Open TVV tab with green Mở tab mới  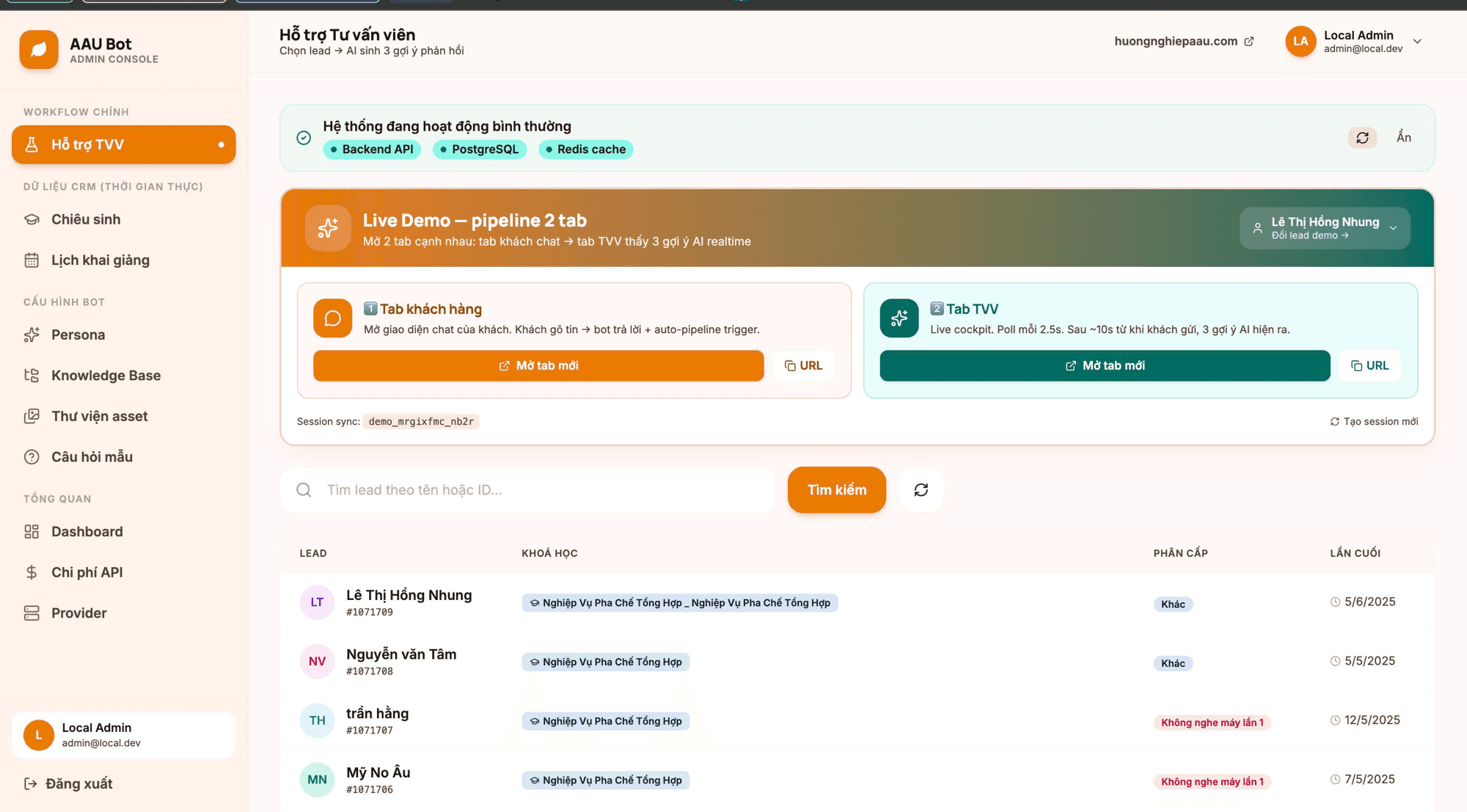(1105, 365)
